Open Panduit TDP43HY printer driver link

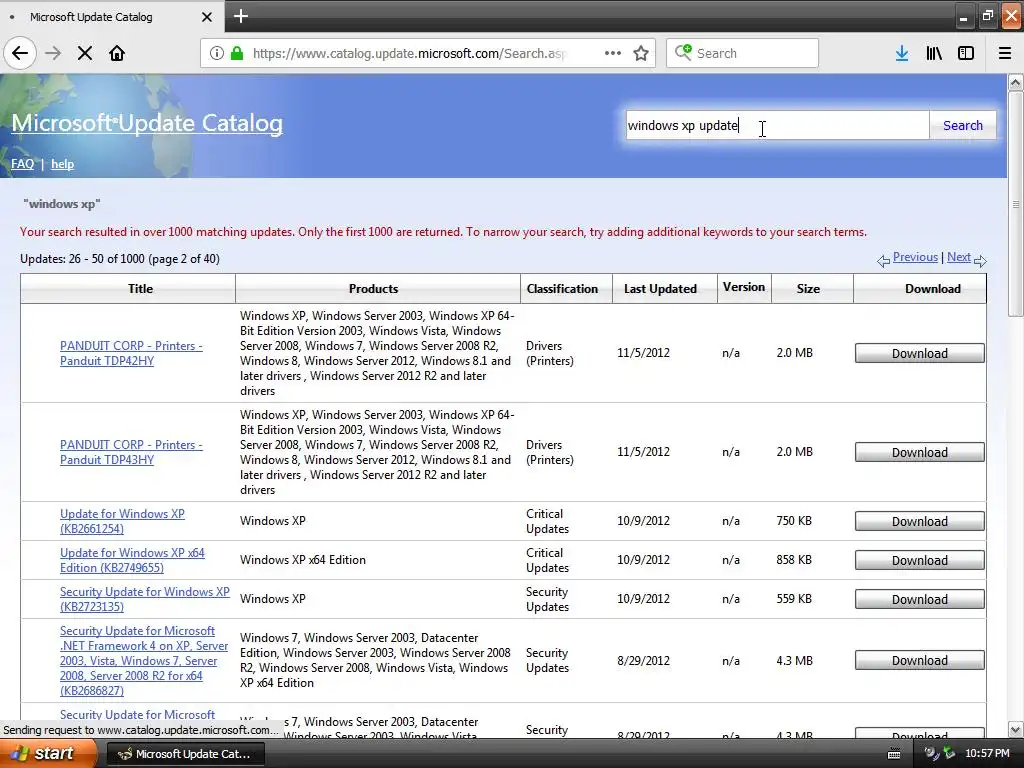click(131, 451)
